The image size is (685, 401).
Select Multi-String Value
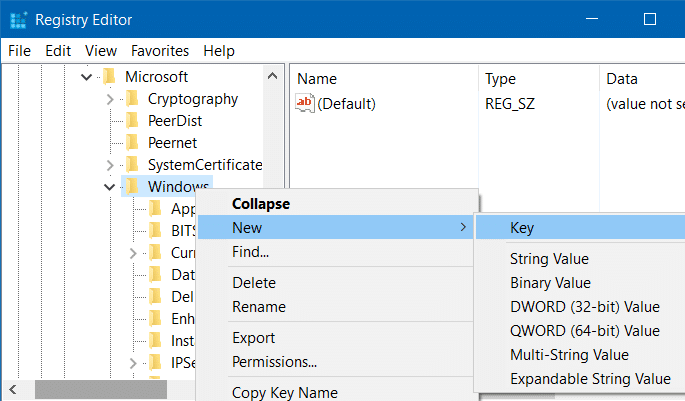[x=580, y=355]
